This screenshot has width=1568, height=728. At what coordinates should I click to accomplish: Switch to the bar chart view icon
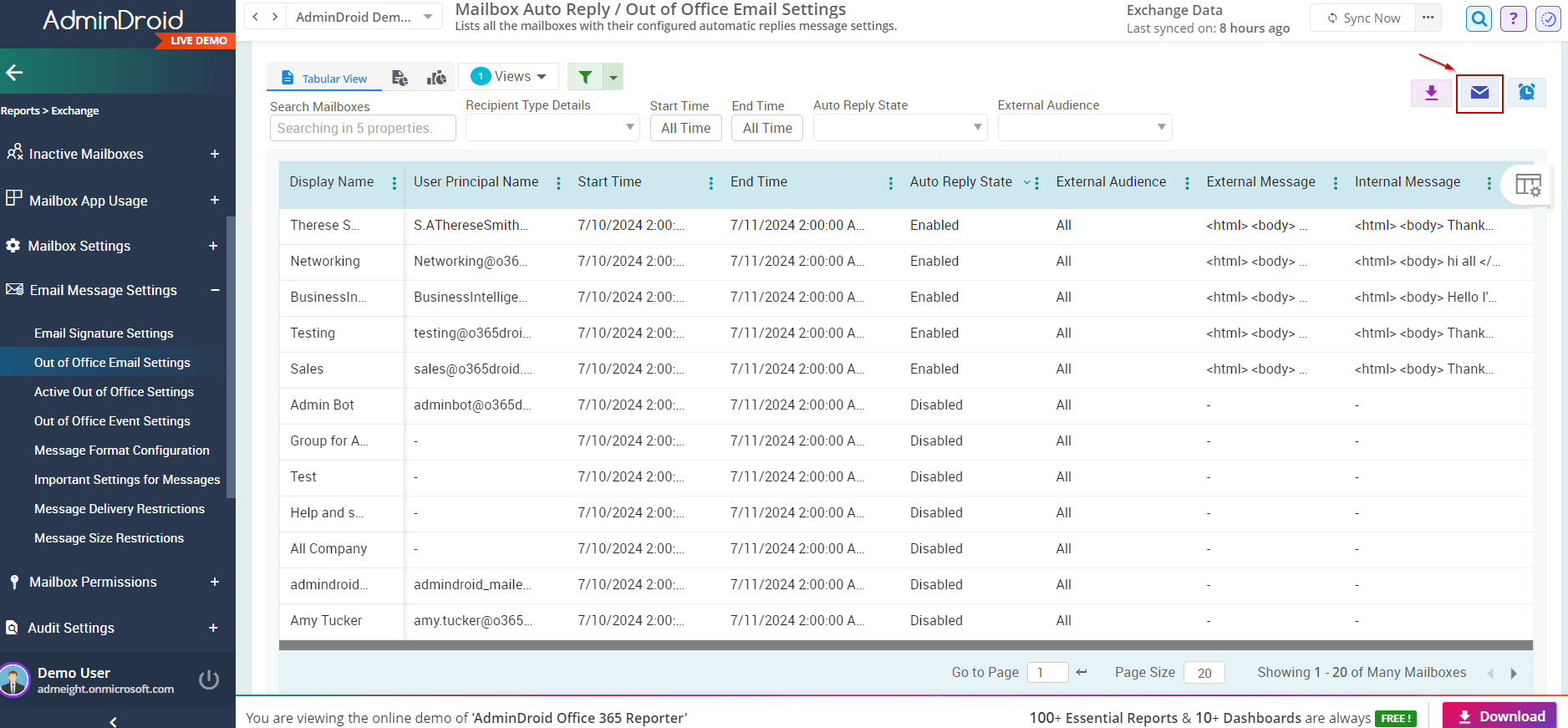click(x=436, y=78)
